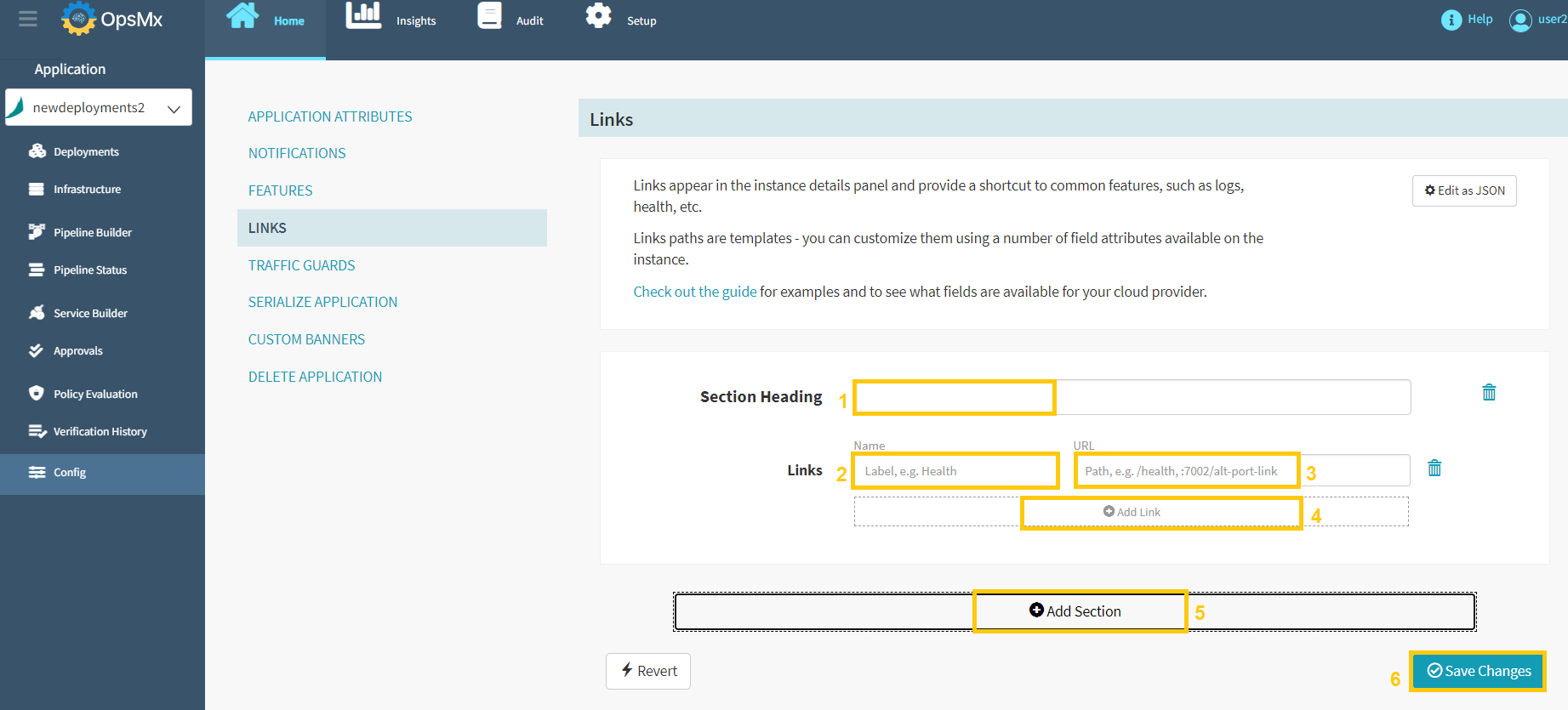Follow the Check out the guide link
Viewport: 1568px width, 710px height.
tap(694, 292)
